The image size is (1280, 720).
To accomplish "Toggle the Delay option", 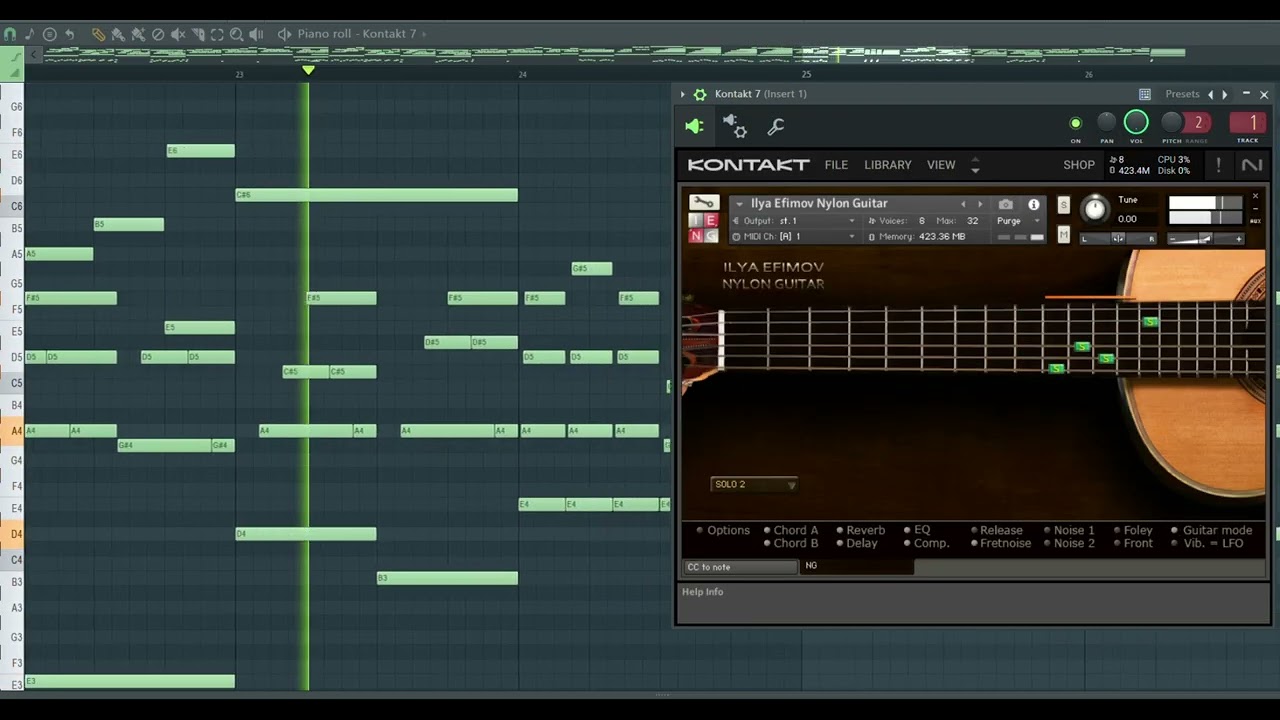I will click(855, 543).
